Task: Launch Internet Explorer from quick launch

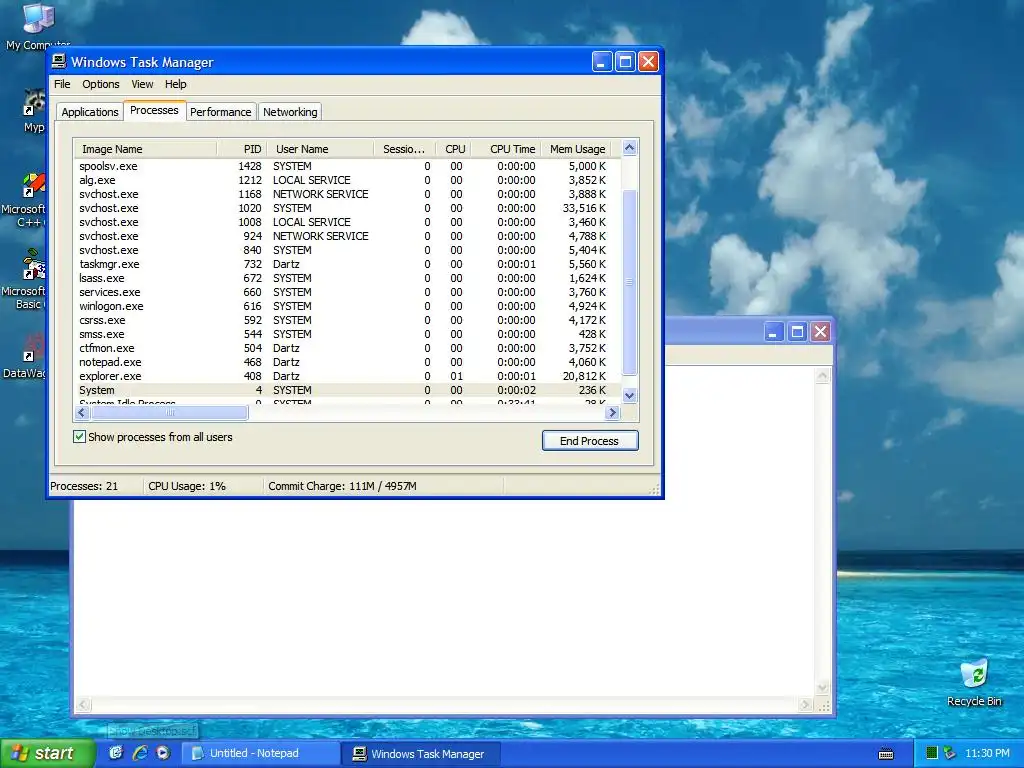Action: point(140,753)
